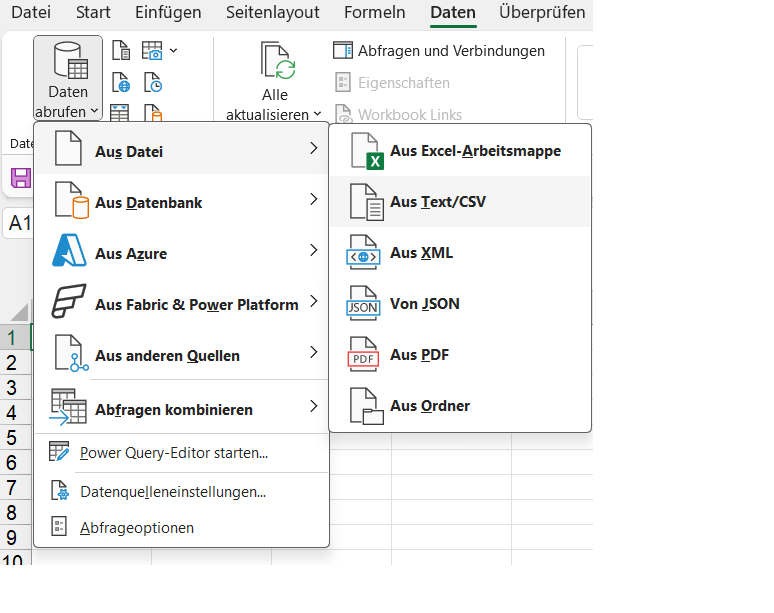
Task: Select row header 2
Action: point(15,363)
